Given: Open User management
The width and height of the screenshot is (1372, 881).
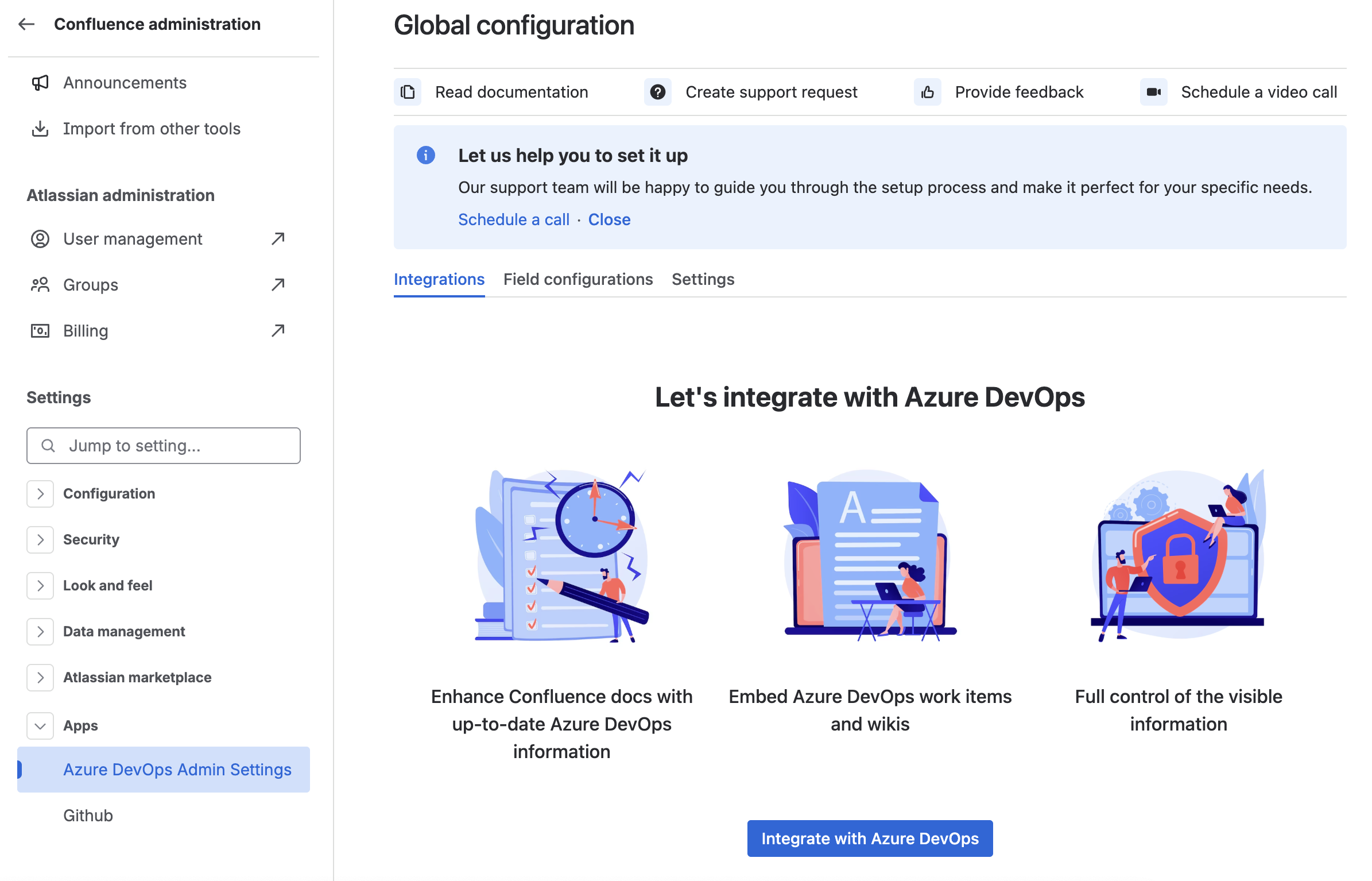Looking at the screenshot, I should pyautogui.click(x=133, y=239).
